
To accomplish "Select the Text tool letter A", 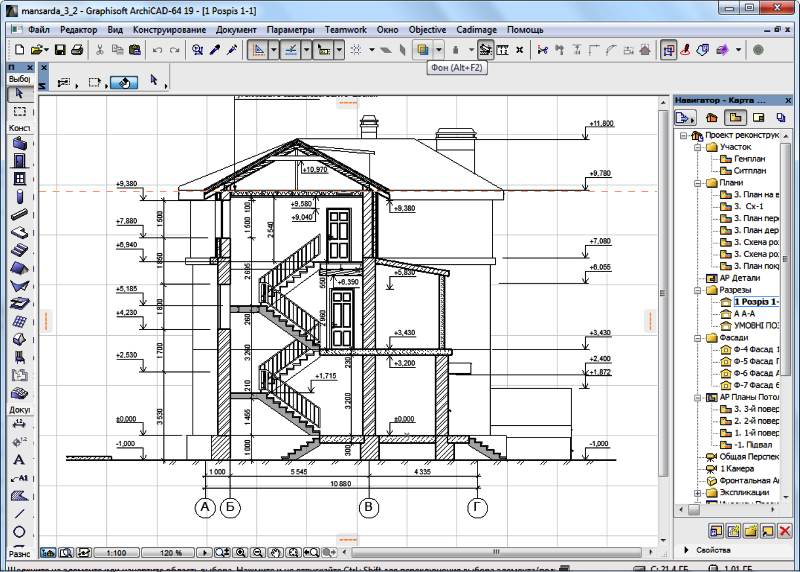I will click(19, 460).
